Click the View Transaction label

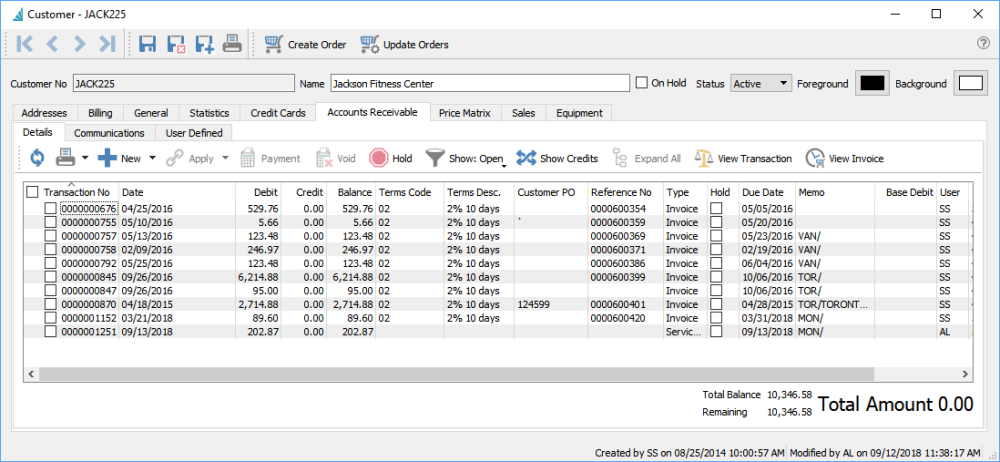click(754, 158)
